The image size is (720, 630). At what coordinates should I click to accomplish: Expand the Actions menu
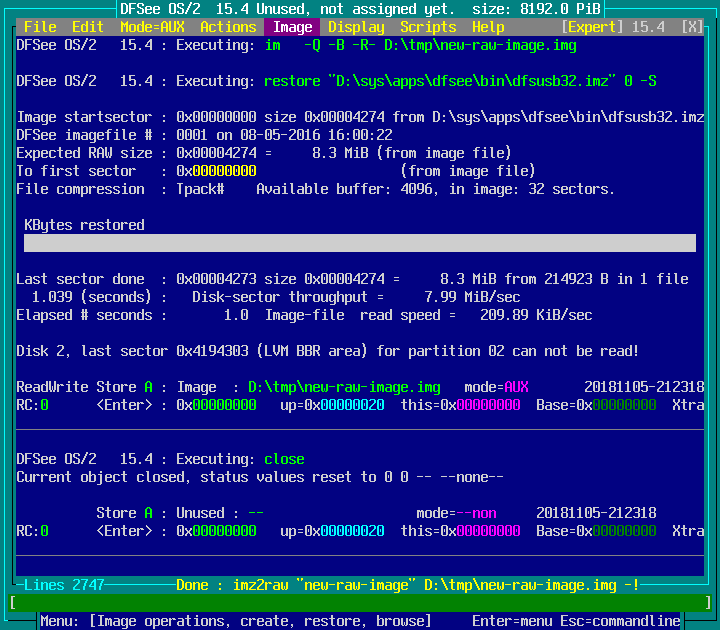[x=228, y=27]
